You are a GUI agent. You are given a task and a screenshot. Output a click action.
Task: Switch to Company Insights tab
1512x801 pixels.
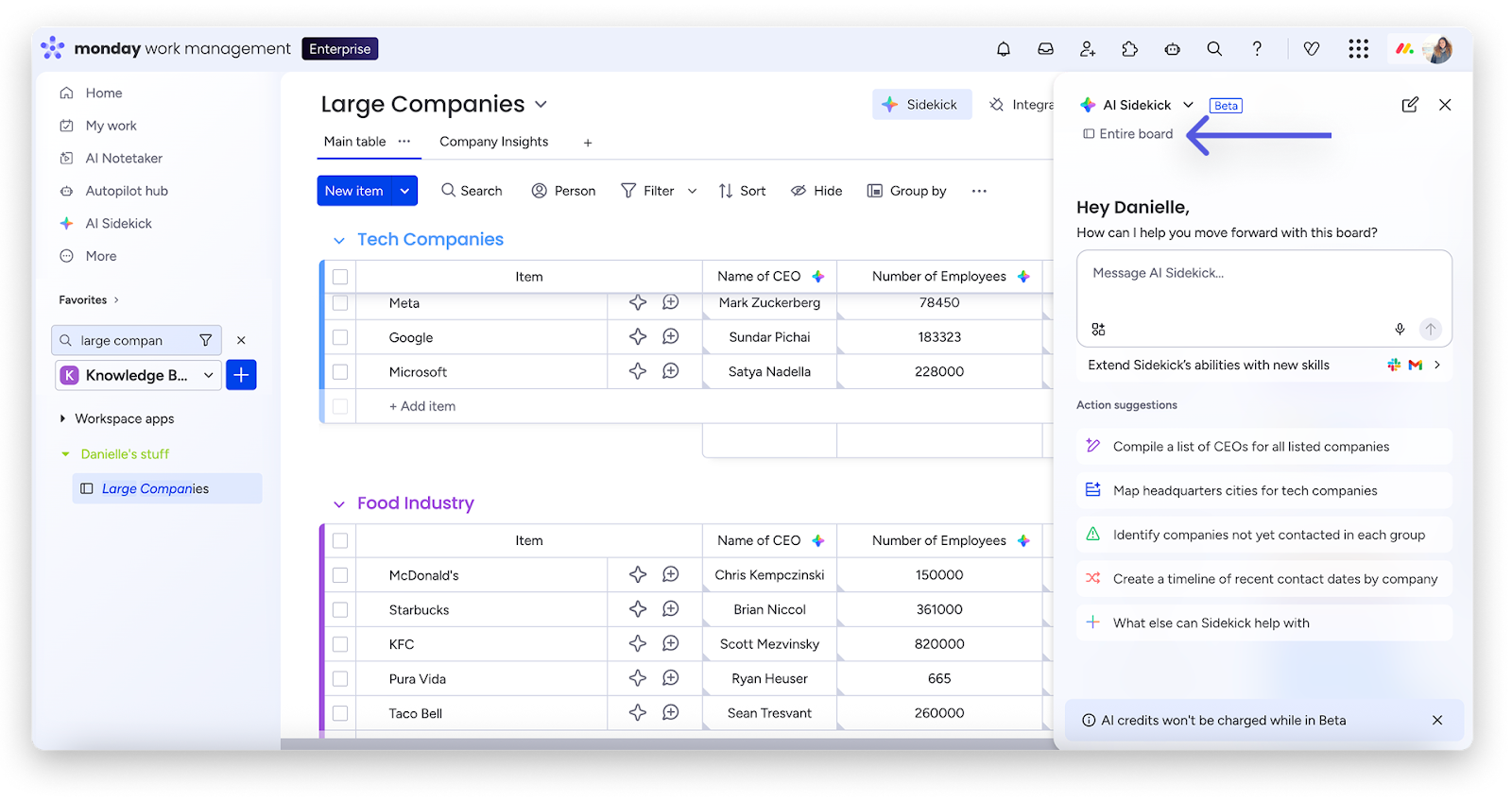pyautogui.click(x=493, y=142)
